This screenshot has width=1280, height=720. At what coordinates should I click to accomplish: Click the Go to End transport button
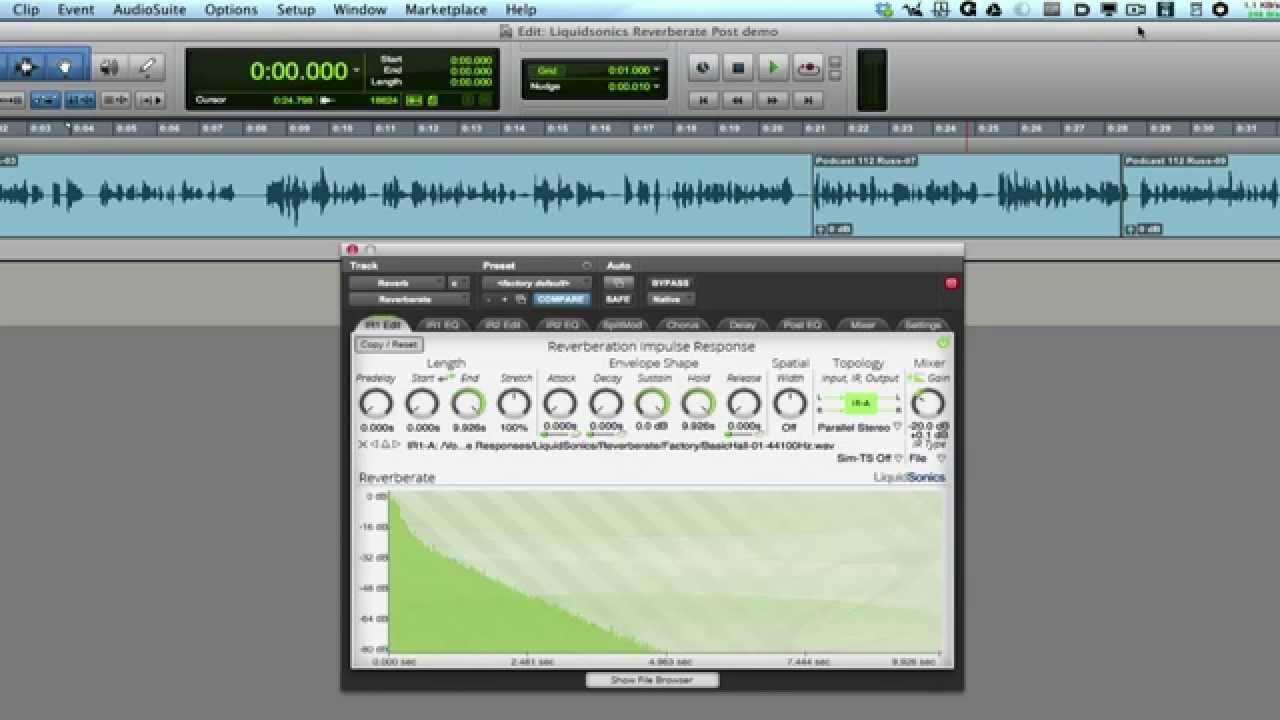tap(807, 100)
